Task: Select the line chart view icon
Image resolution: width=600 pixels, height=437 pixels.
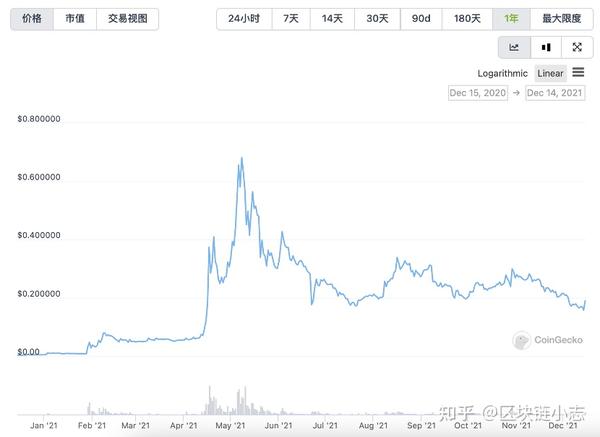Action: click(514, 47)
